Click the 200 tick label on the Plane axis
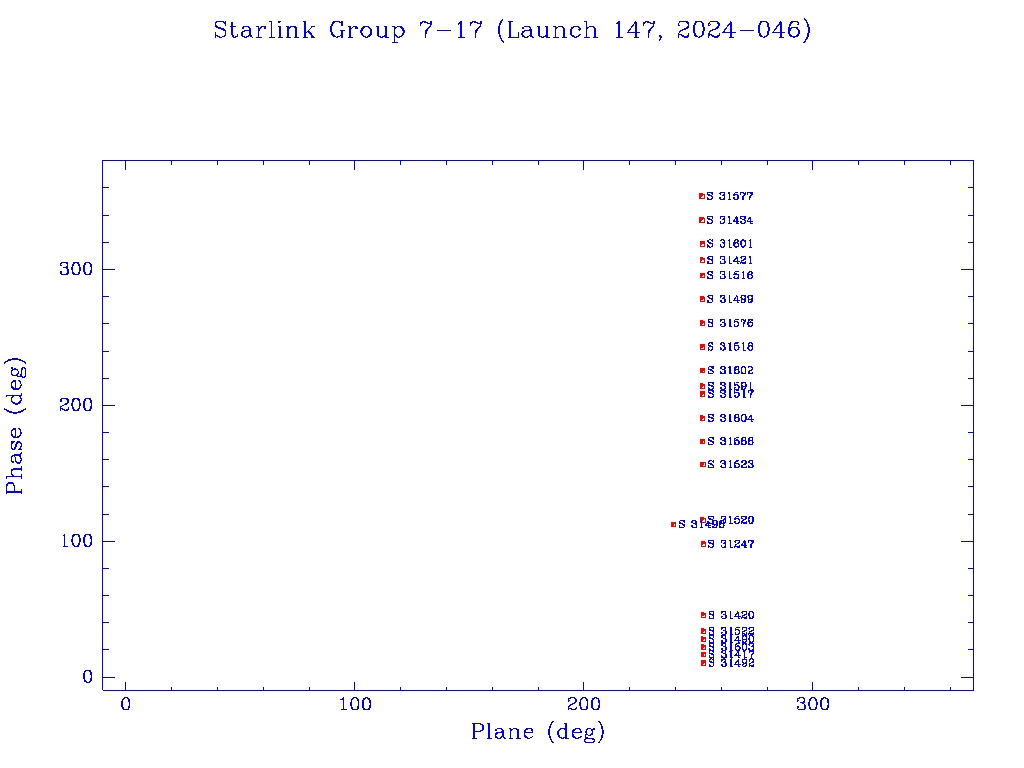This screenshot has width=1024, height=768. [x=584, y=705]
